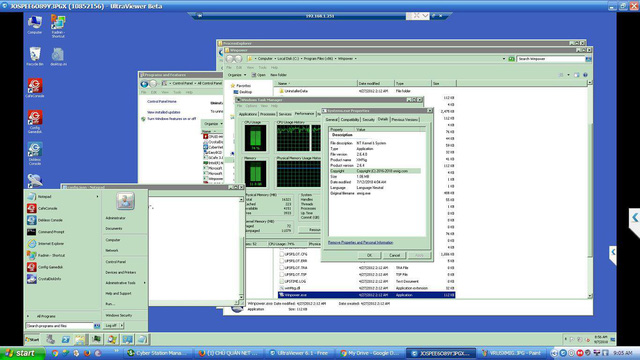Switch to Security tab in Properties
The image size is (640, 360).
click(368, 120)
